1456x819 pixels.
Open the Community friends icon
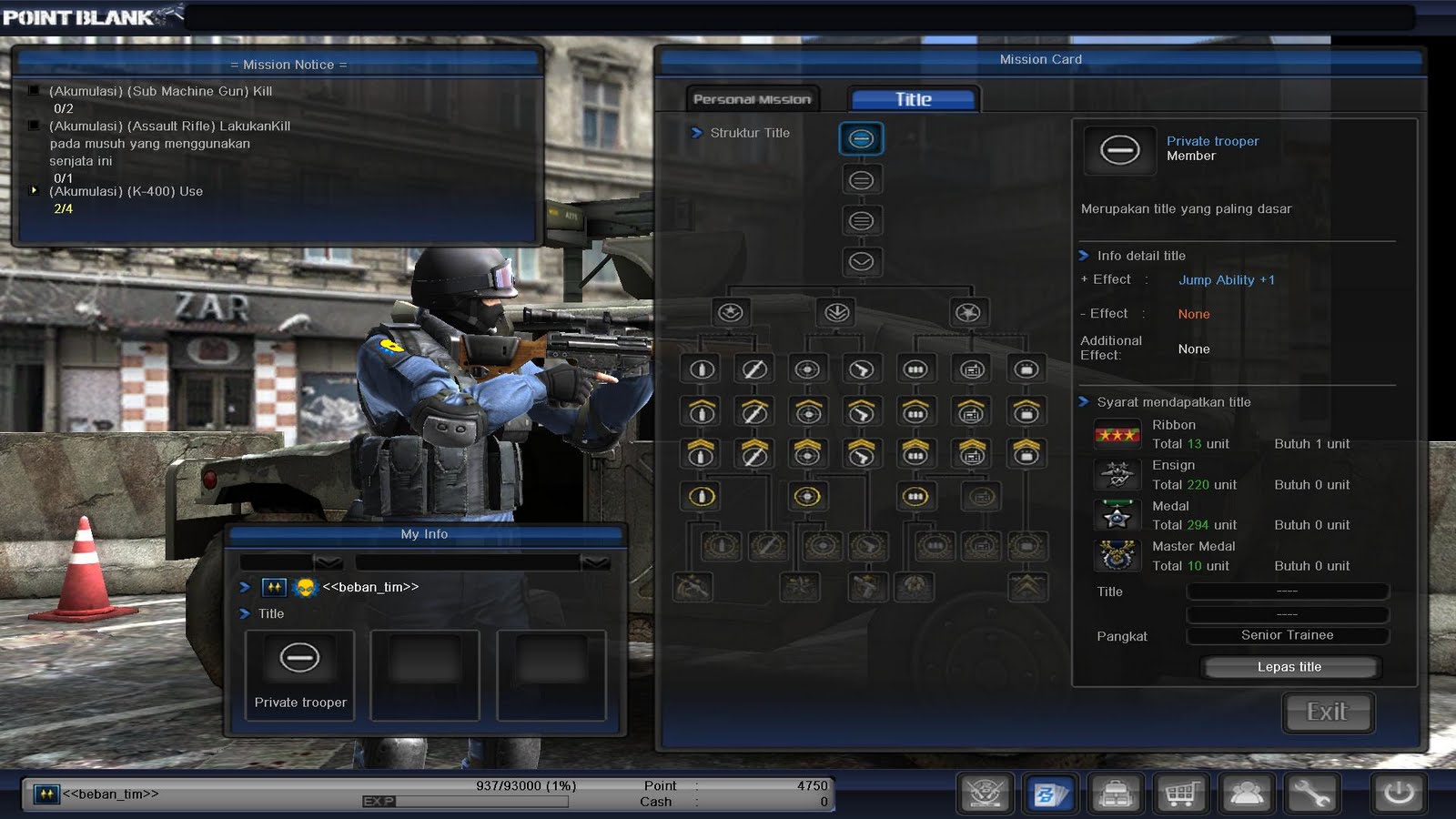(x=1246, y=794)
